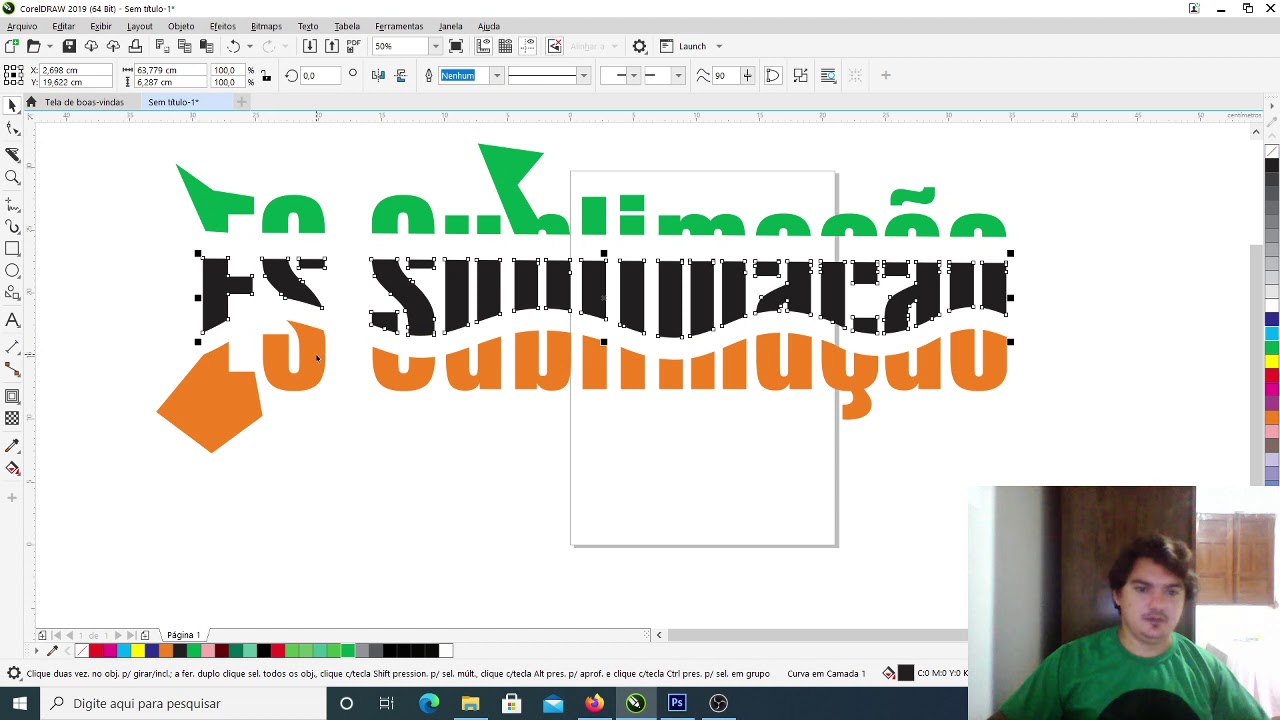Image resolution: width=1280 pixels, height=720 pixels.
Task: Turn off snapping
Action: (555, 46)
